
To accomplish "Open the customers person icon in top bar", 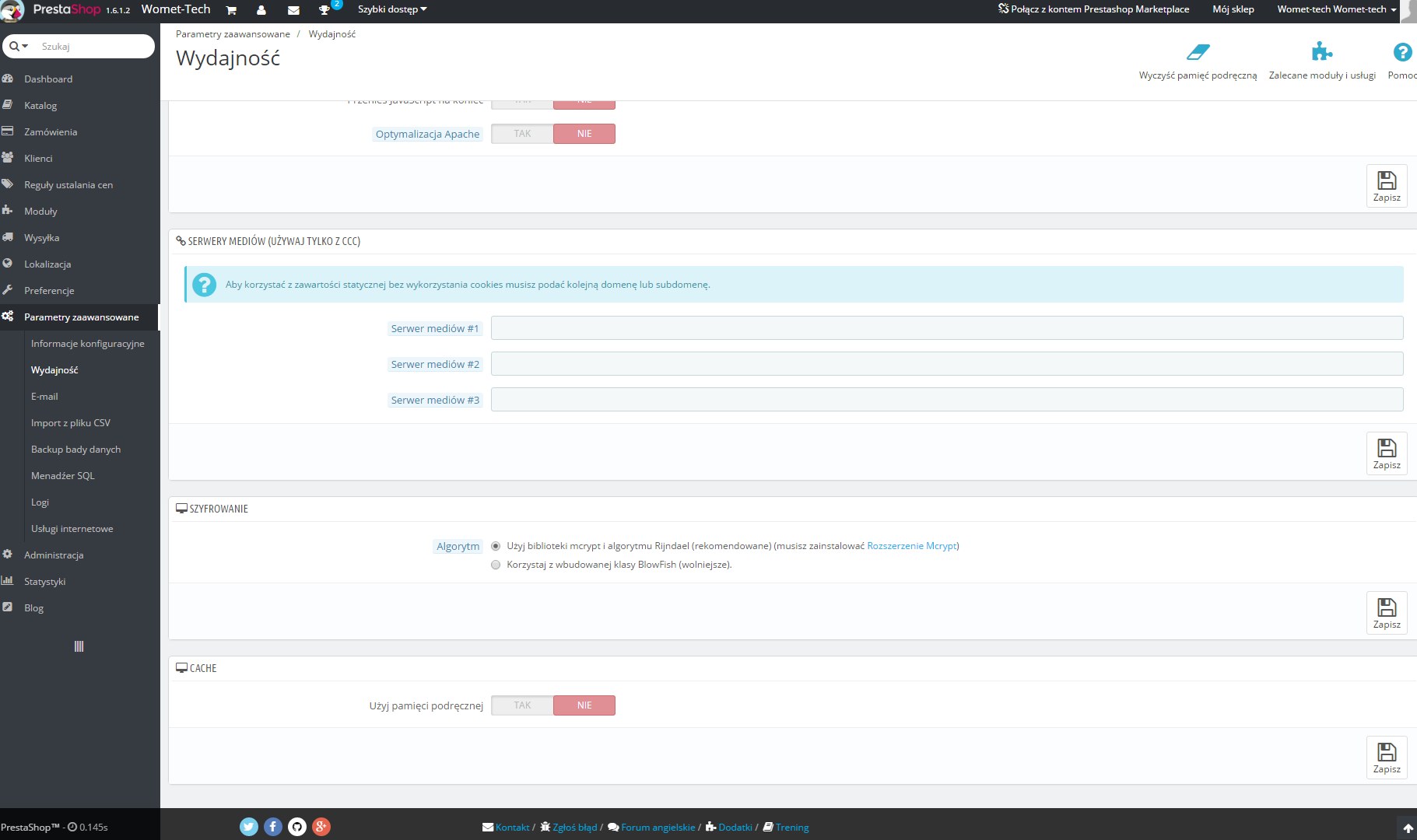I will click(x=261, y=10).
